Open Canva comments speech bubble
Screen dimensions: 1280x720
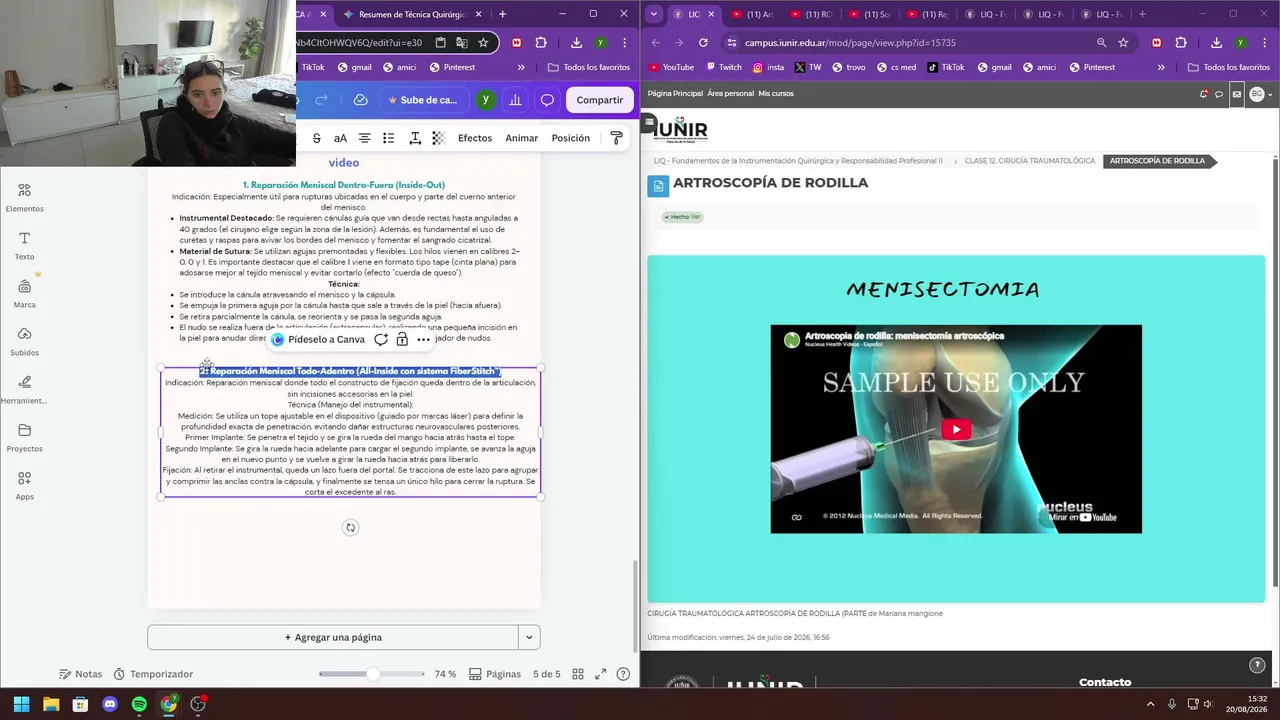pyautogui.click(x=547, y=100)
